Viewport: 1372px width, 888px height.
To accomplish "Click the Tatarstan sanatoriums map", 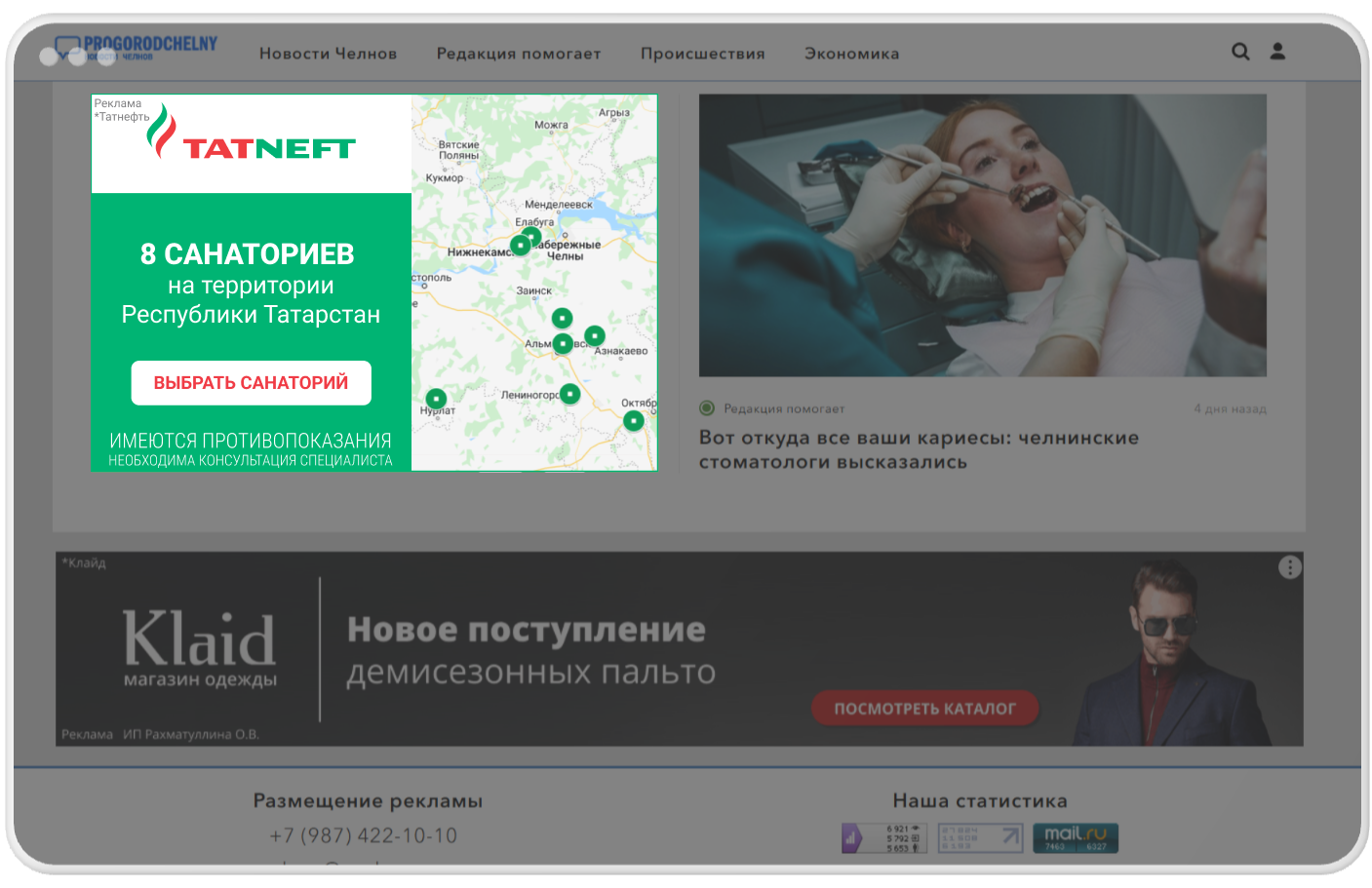I will [x=534, y=283].
